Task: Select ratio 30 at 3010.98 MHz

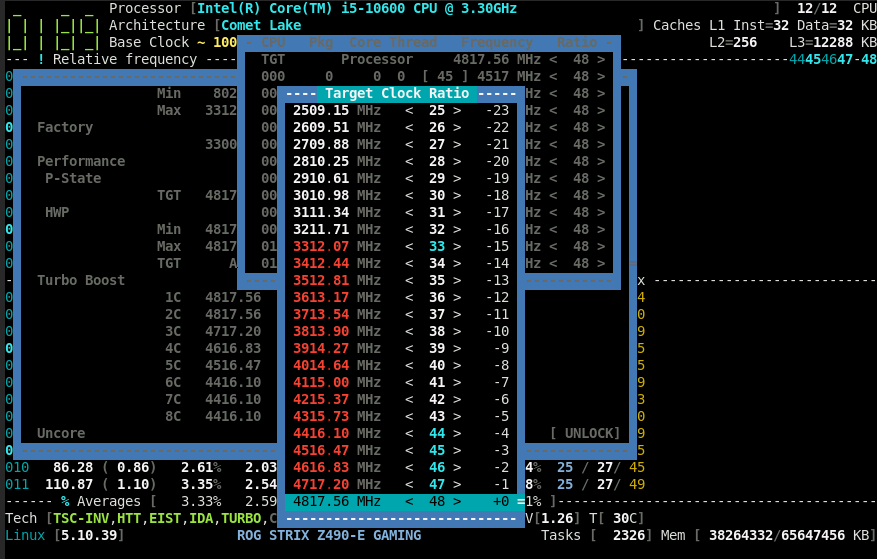Action: (401, 195)
